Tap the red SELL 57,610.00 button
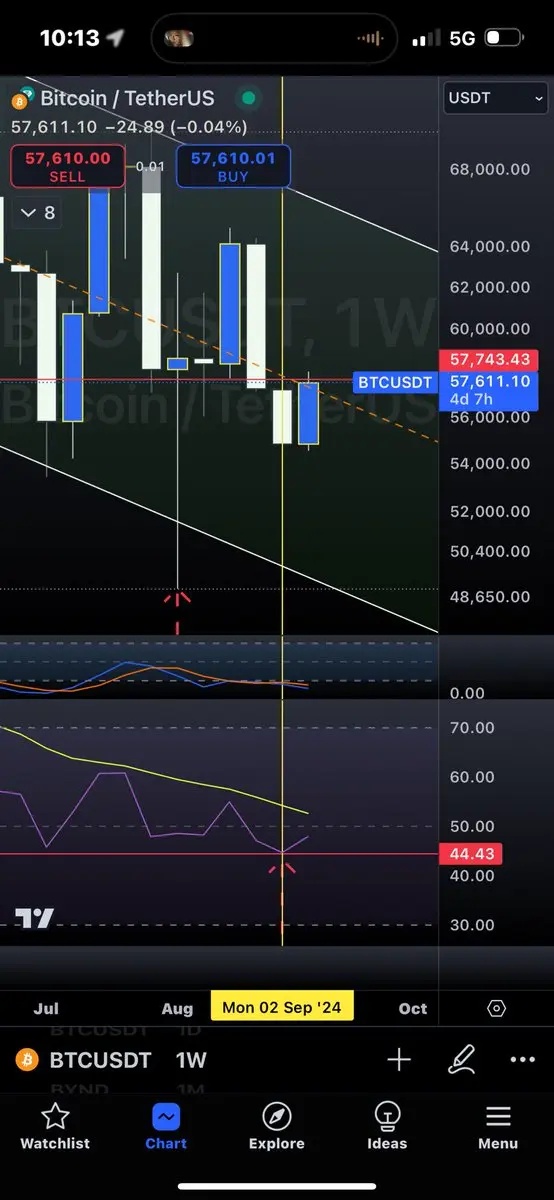 [x=68, y=166]
